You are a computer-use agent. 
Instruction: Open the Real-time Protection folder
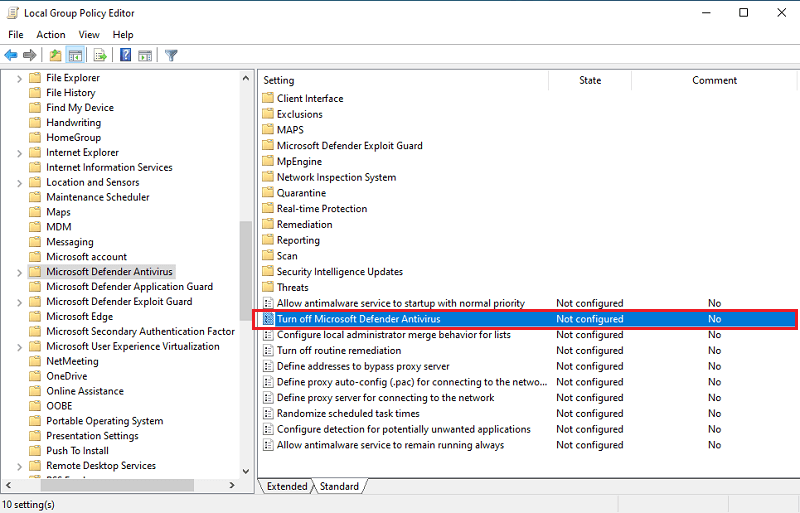(321, 208)
